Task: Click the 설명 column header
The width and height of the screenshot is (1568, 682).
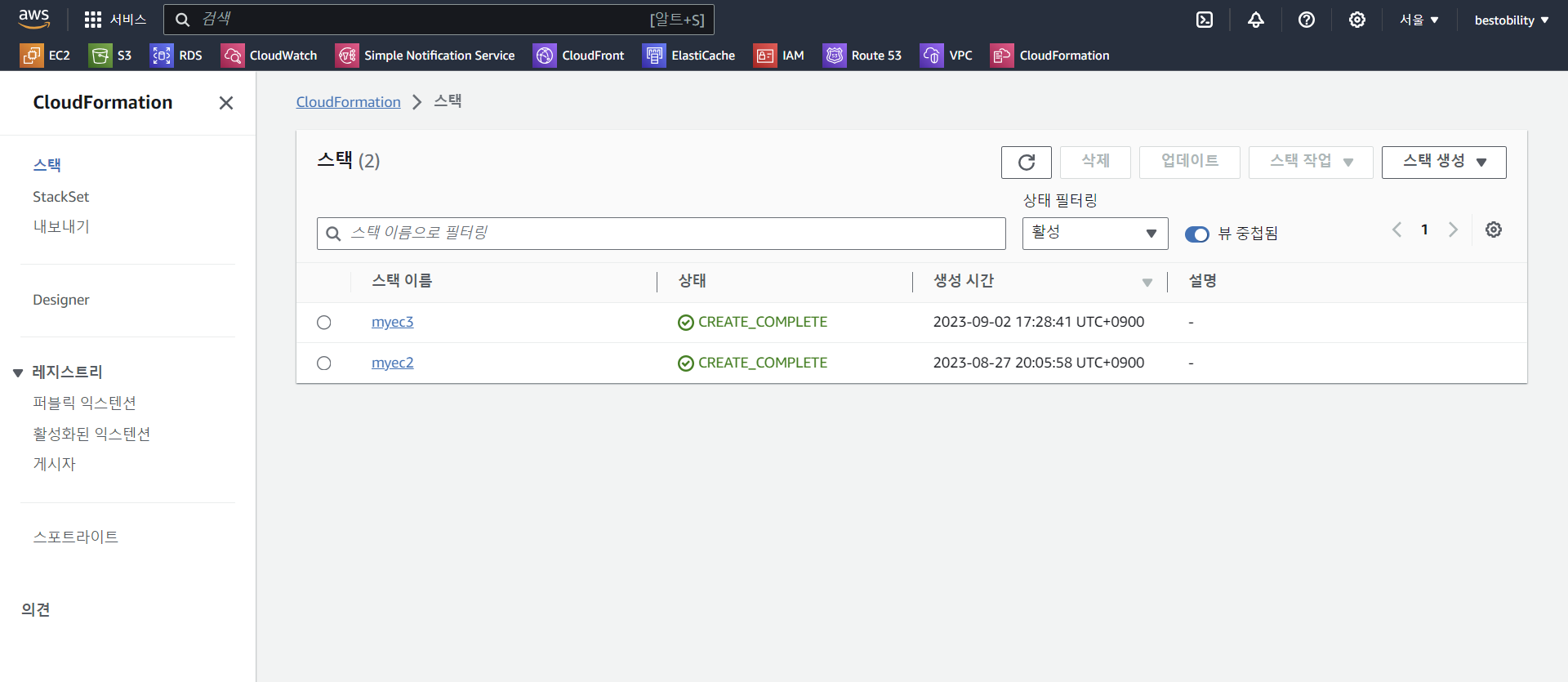Action: coord(1203,281)
